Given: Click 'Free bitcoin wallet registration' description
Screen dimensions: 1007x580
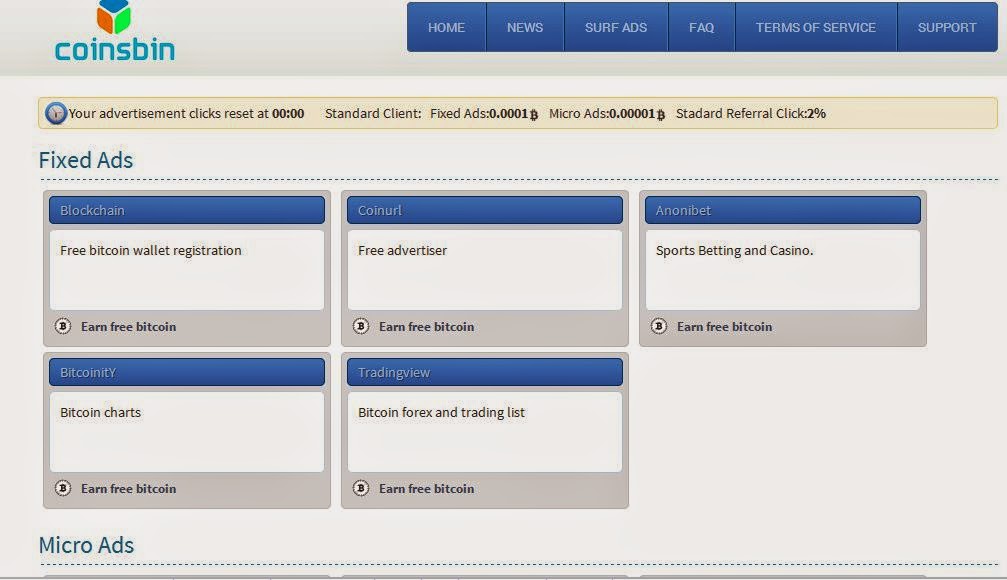Looking at the screenshot, I should pyautogui.click(x=151, y=250).
